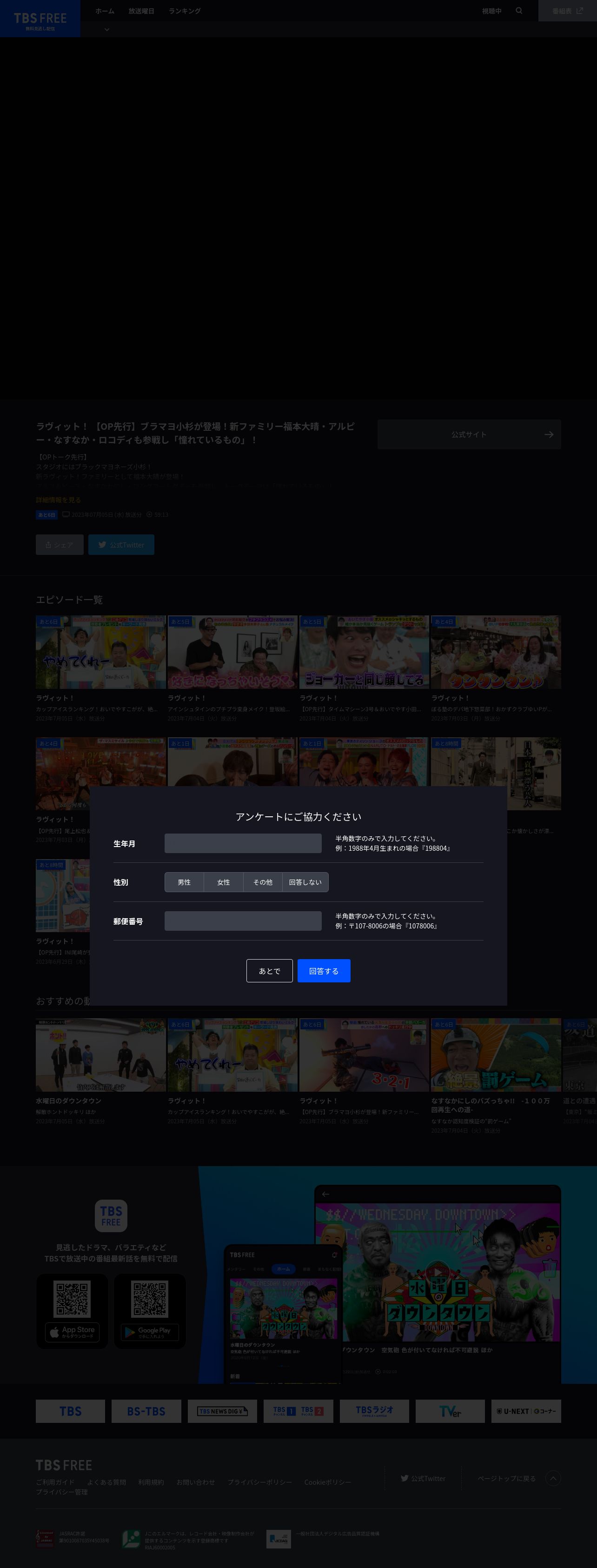The height and width of the screenshot is (1568, 597).
Task: Focus the 郵便番号 input field
Action: click(243, 921)
